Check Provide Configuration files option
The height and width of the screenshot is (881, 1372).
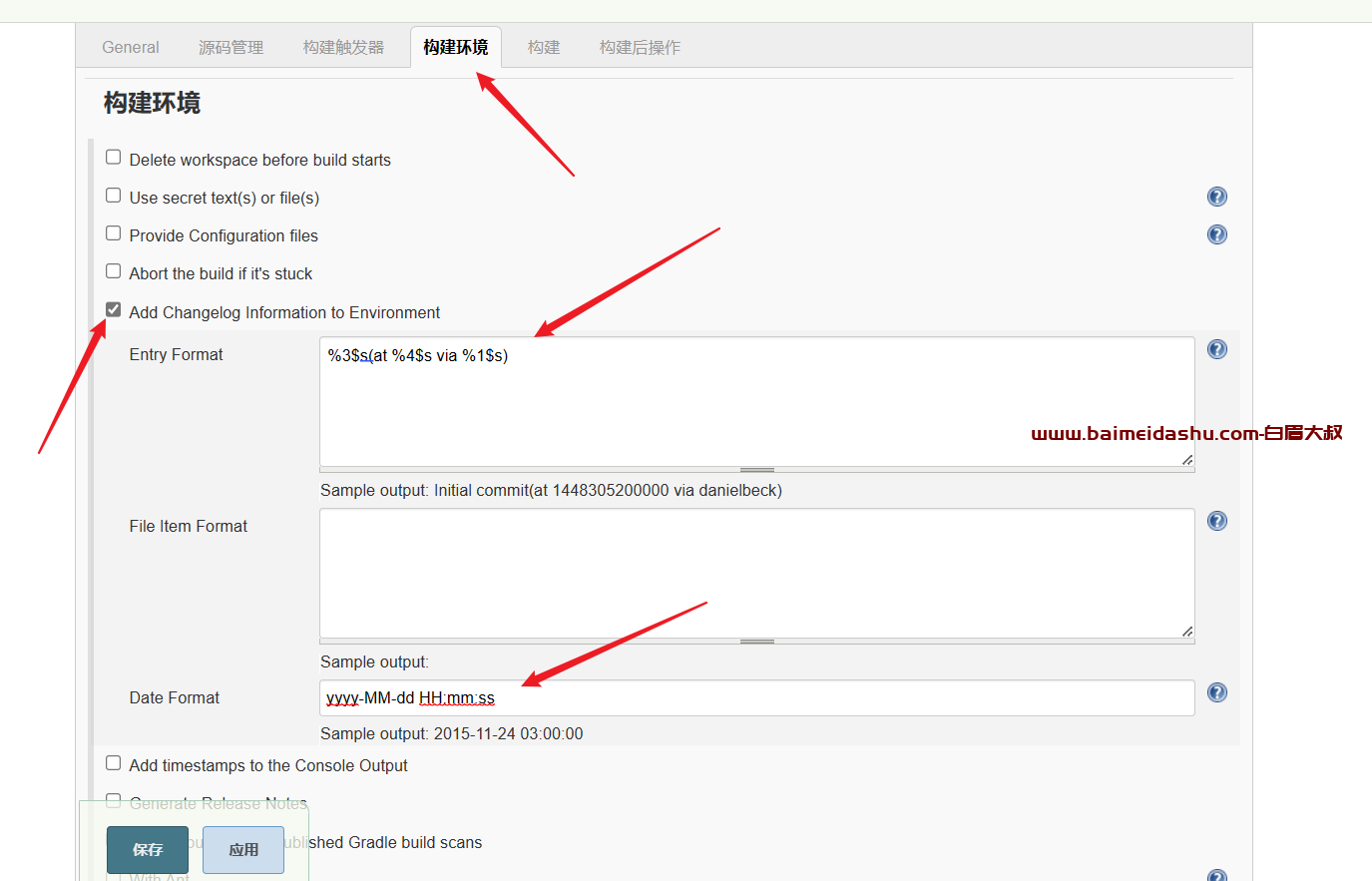114,233
